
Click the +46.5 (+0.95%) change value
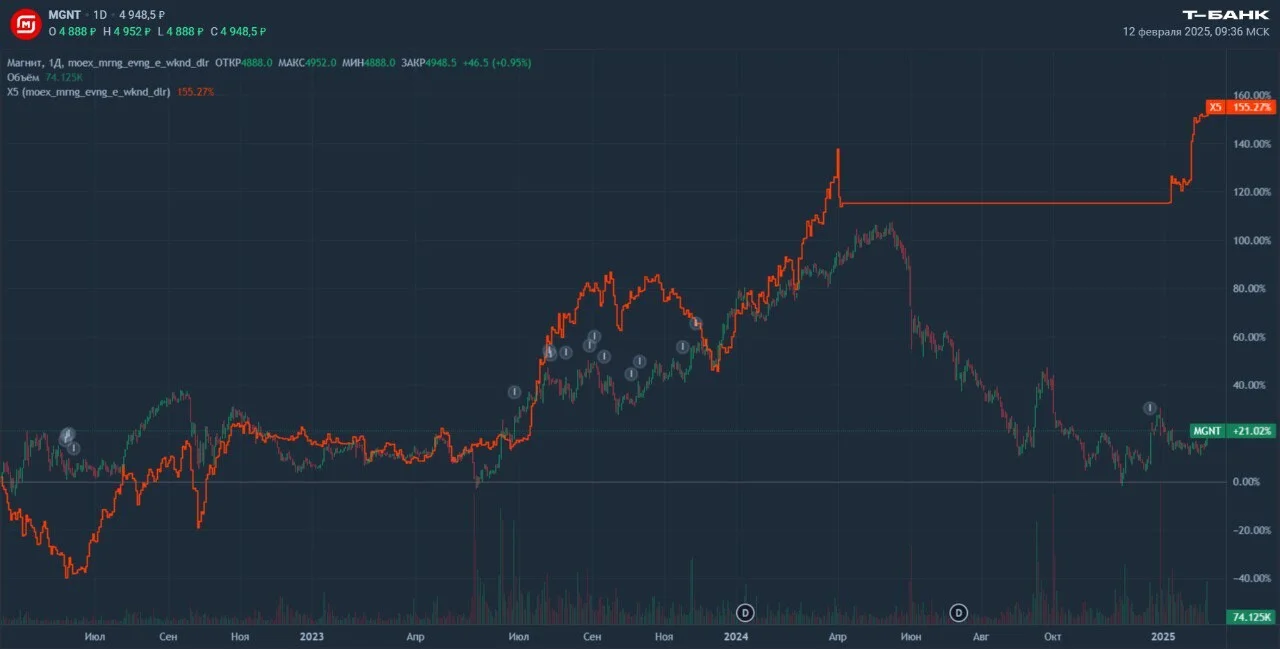click(497, 62)
